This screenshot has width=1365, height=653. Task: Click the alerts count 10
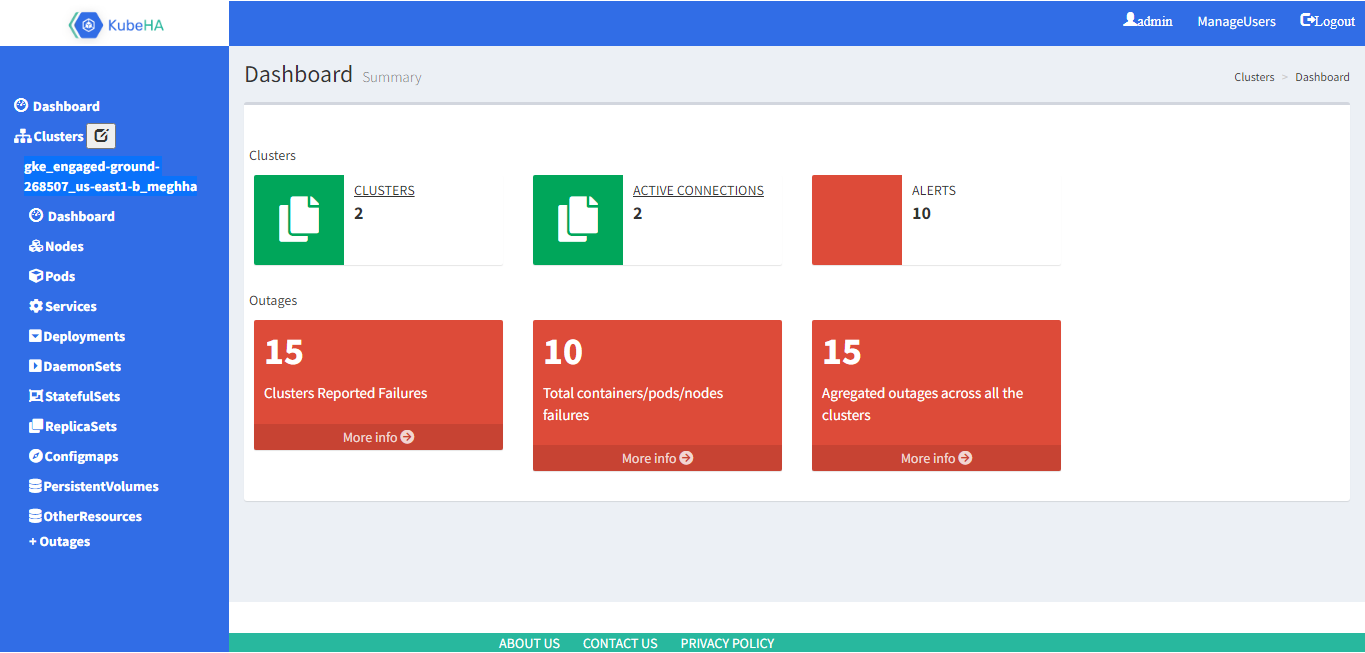pyautogui.click(x=921, y=213)
